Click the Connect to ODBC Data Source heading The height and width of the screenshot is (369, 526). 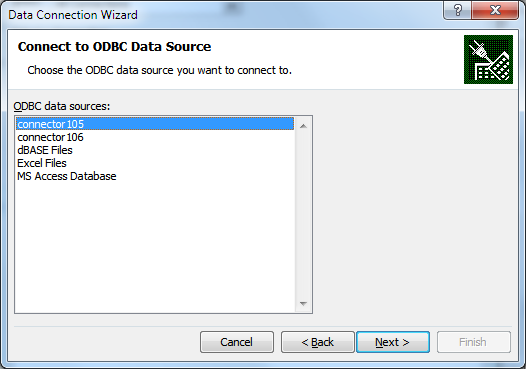114,47
